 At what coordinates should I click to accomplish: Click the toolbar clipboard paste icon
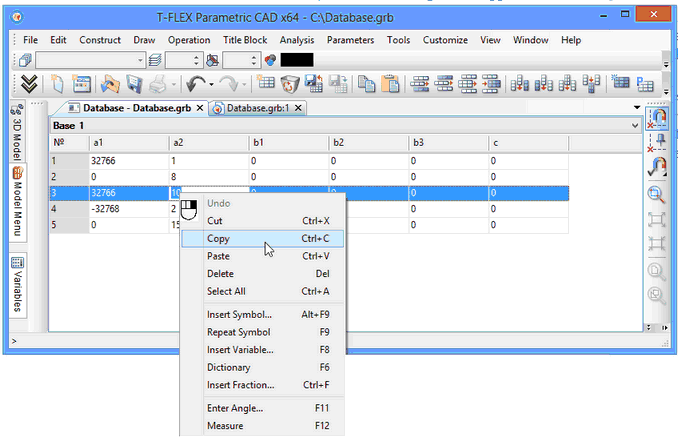[x=390, y=83]
